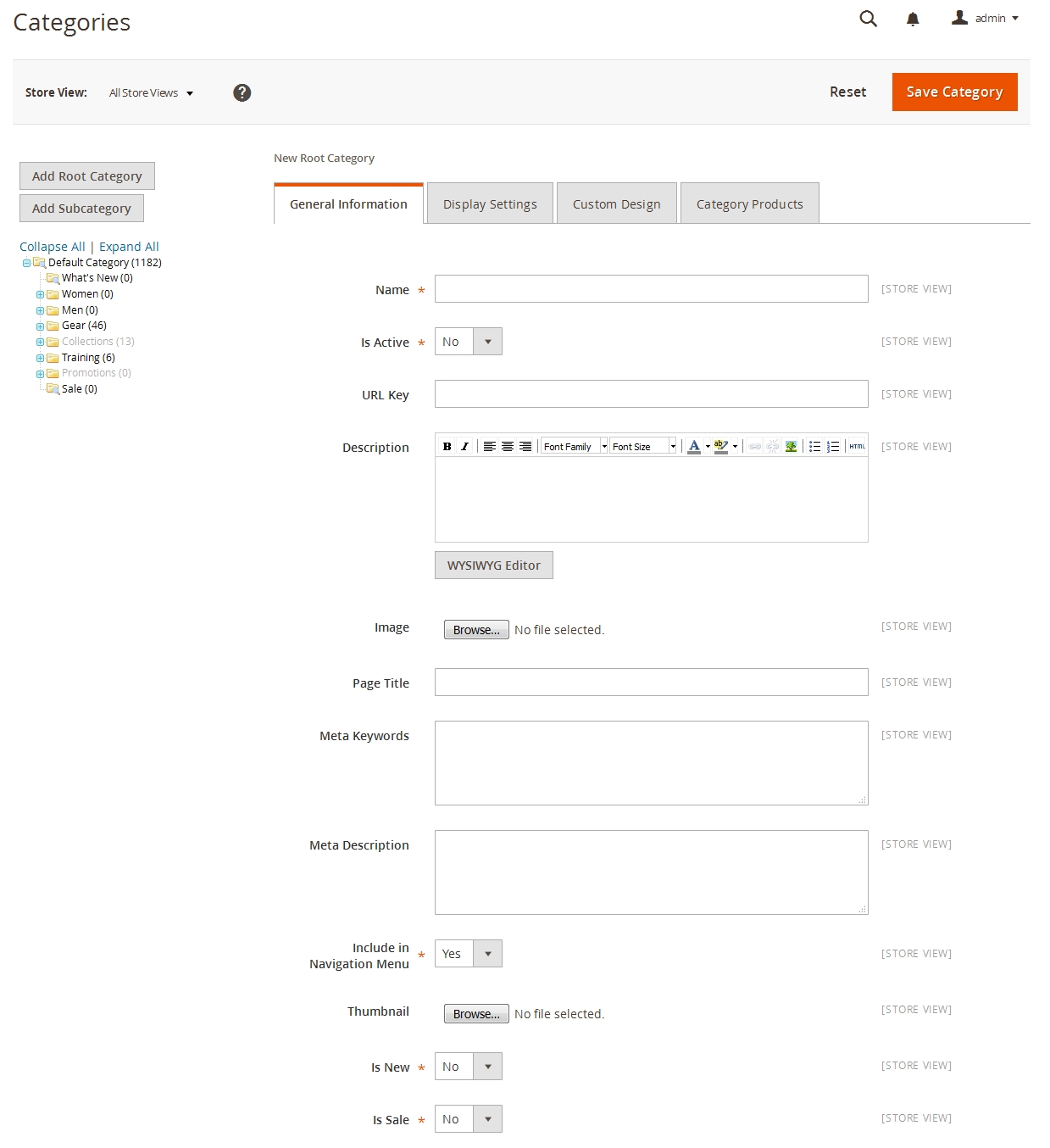
Task: Click the Name input field
Action: tap(651, 289)
